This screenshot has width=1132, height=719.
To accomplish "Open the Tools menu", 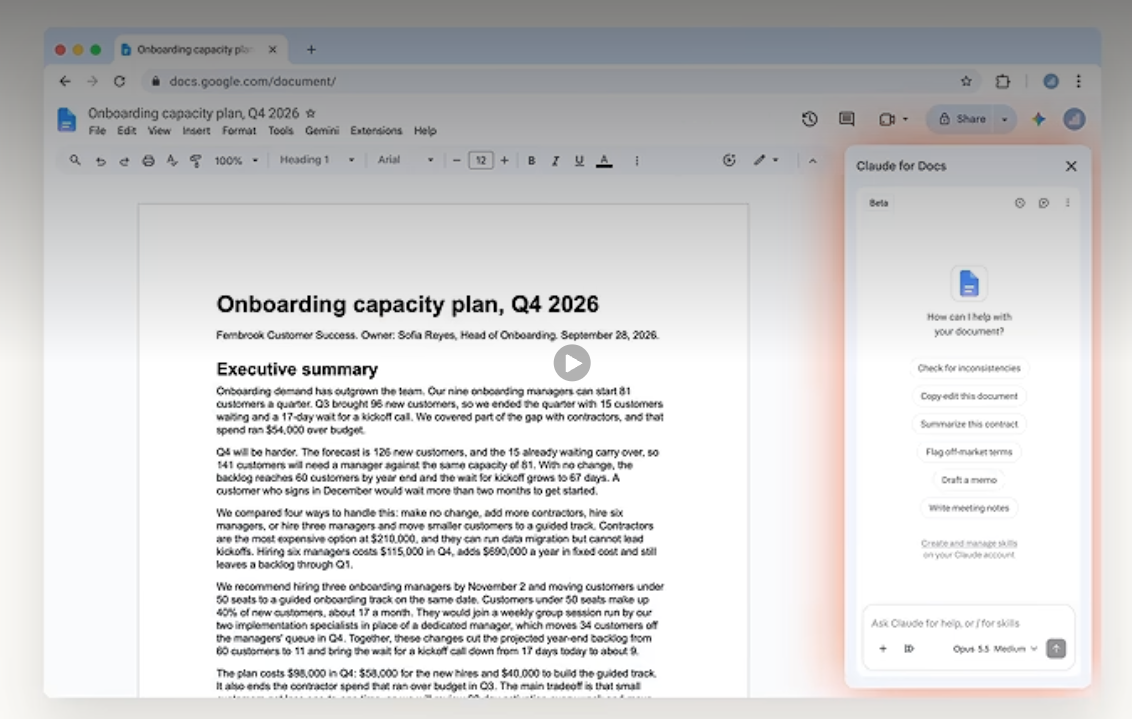I will click(280, 131).
